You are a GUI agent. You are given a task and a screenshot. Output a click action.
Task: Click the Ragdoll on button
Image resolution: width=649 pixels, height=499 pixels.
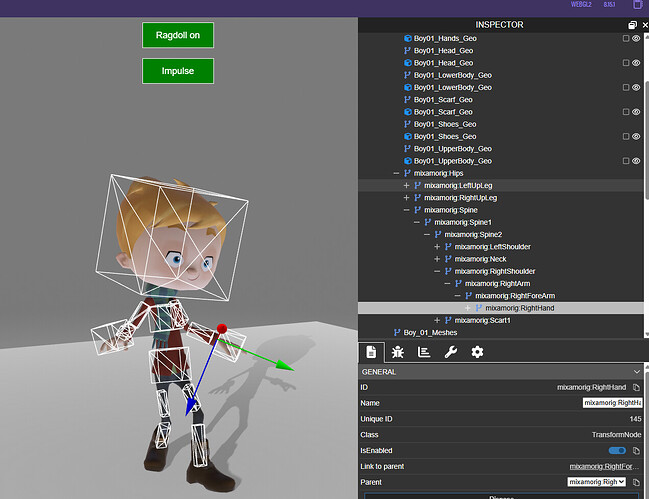point(178,35)
